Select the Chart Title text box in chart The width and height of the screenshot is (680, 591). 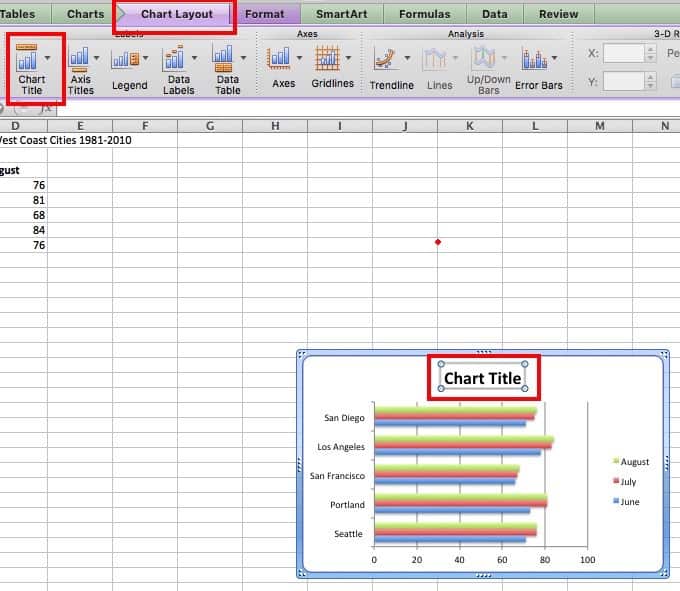(x=483, y=378)
